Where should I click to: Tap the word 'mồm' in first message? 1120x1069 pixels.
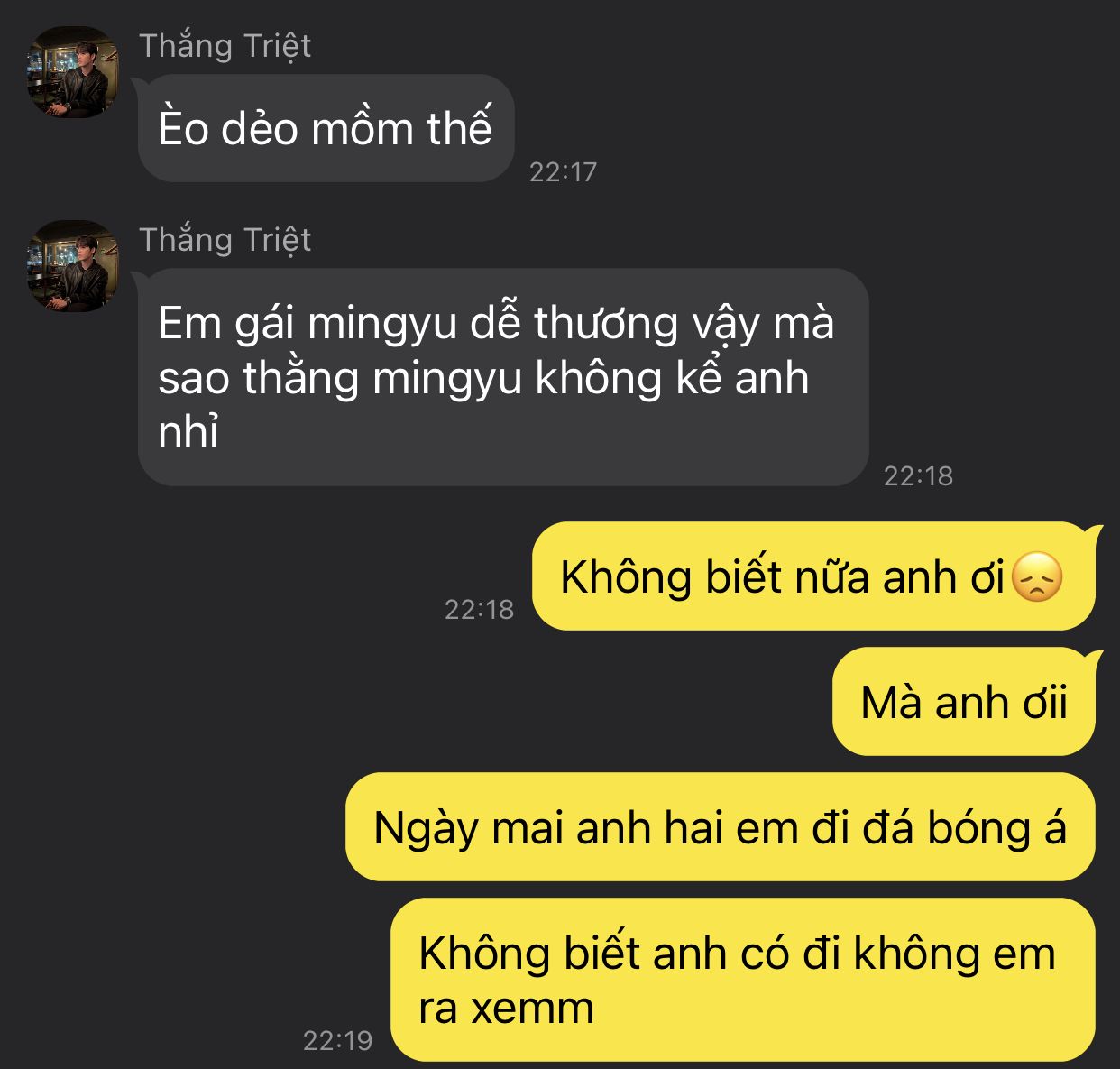point(363,129)
